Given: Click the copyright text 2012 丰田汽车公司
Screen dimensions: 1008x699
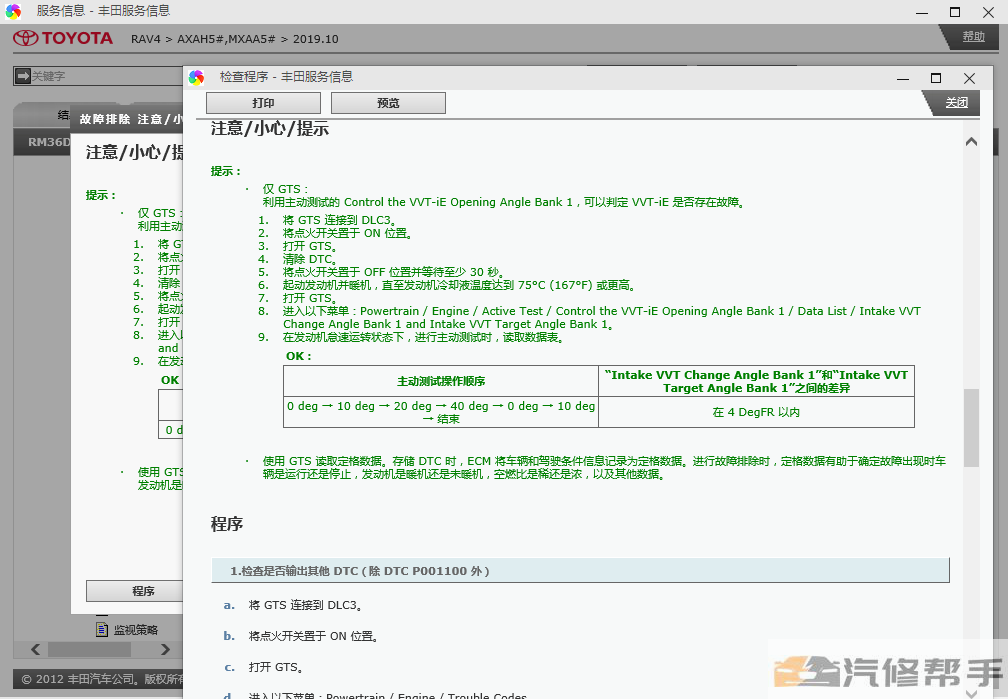Looking at the screenshot, I should [102, 678].
